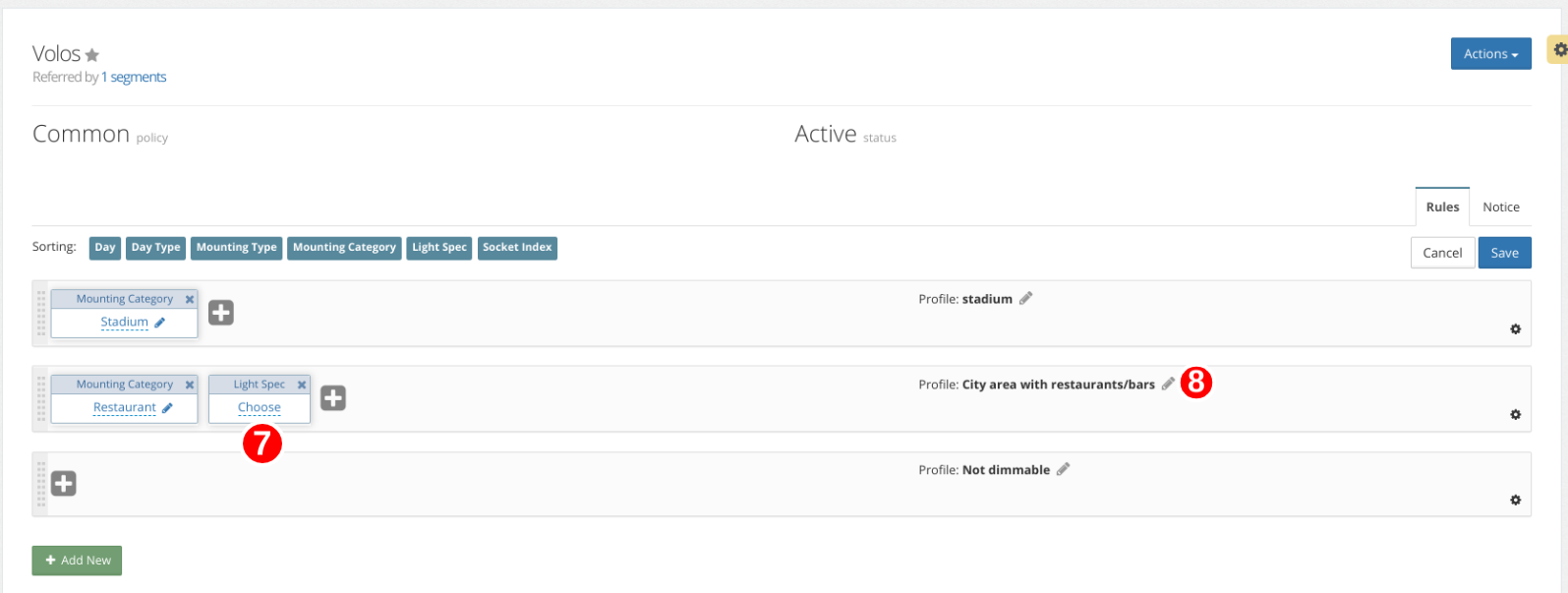Add a condition to the empty third rule
The height and width of the screenshot is (593, 1568).
pos(64,484)
